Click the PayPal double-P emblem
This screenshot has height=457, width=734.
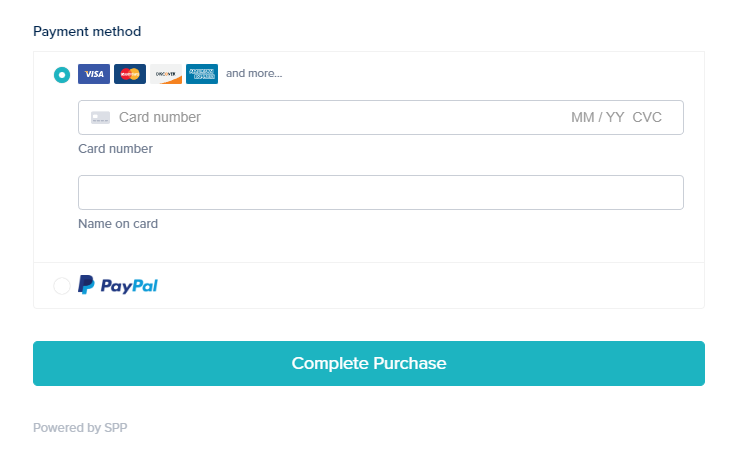(x=87, y=285)
